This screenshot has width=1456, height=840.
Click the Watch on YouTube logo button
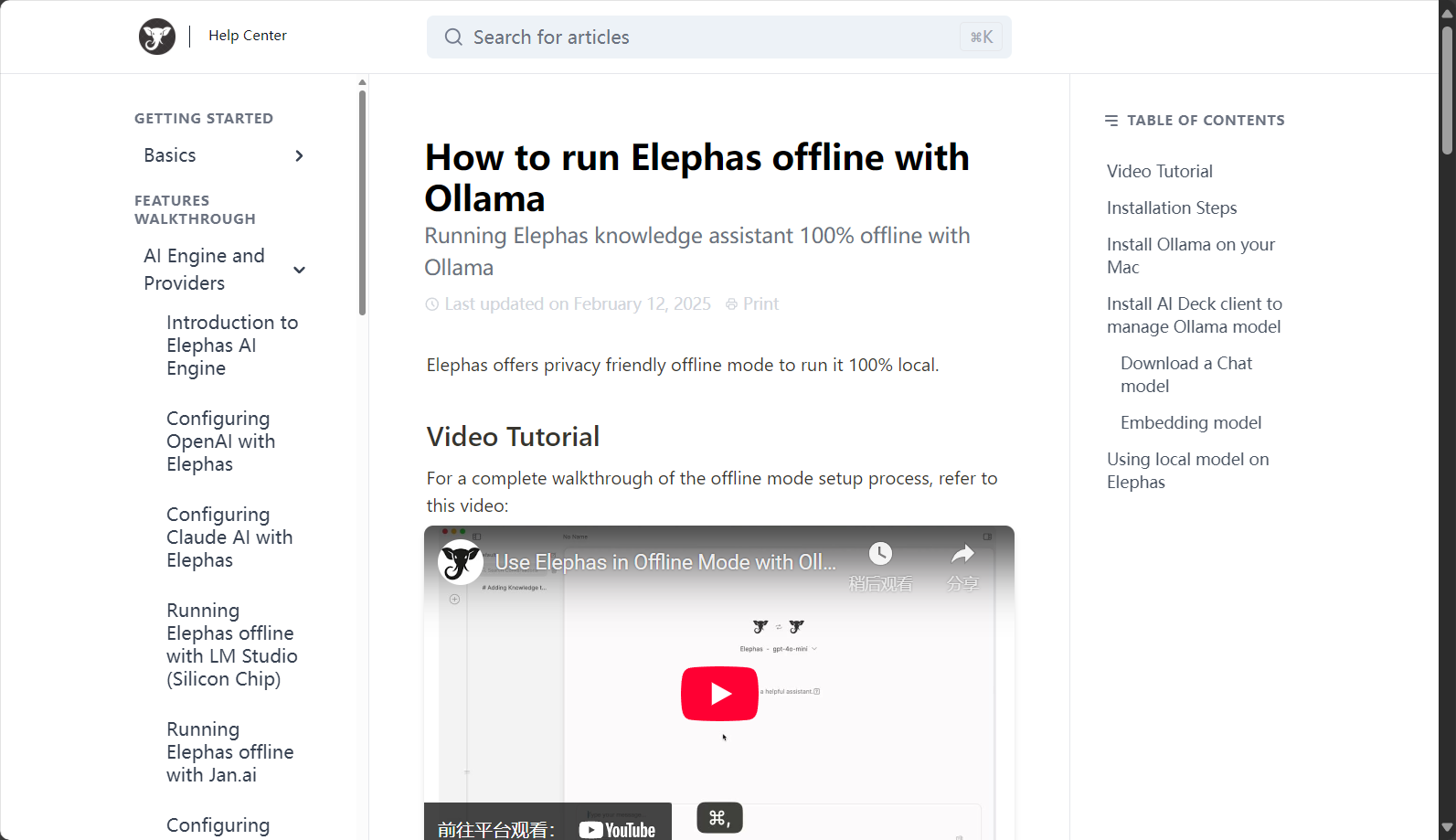pos(617,830)
